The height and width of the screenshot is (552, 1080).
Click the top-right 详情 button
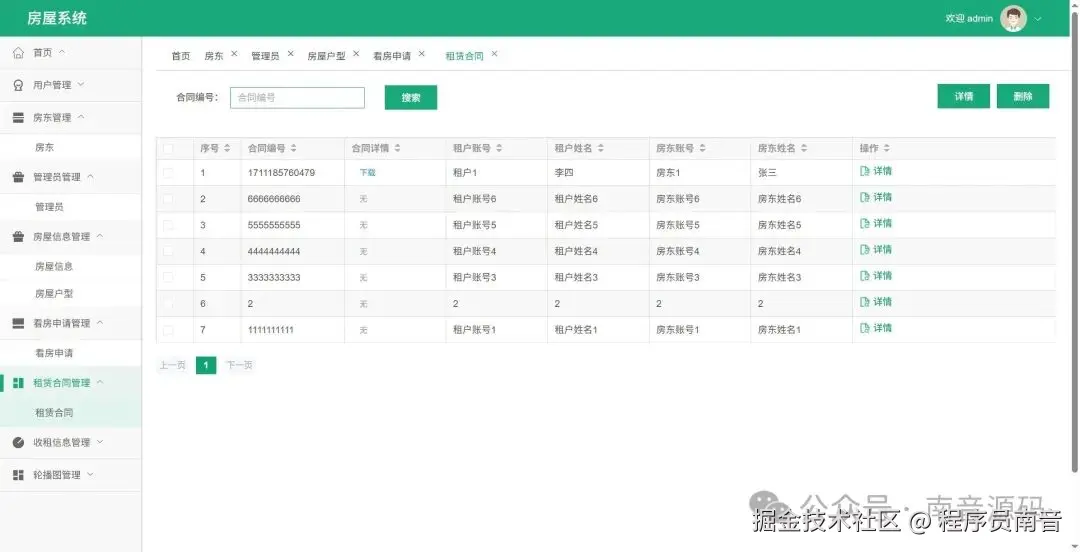tap(964, 96)
